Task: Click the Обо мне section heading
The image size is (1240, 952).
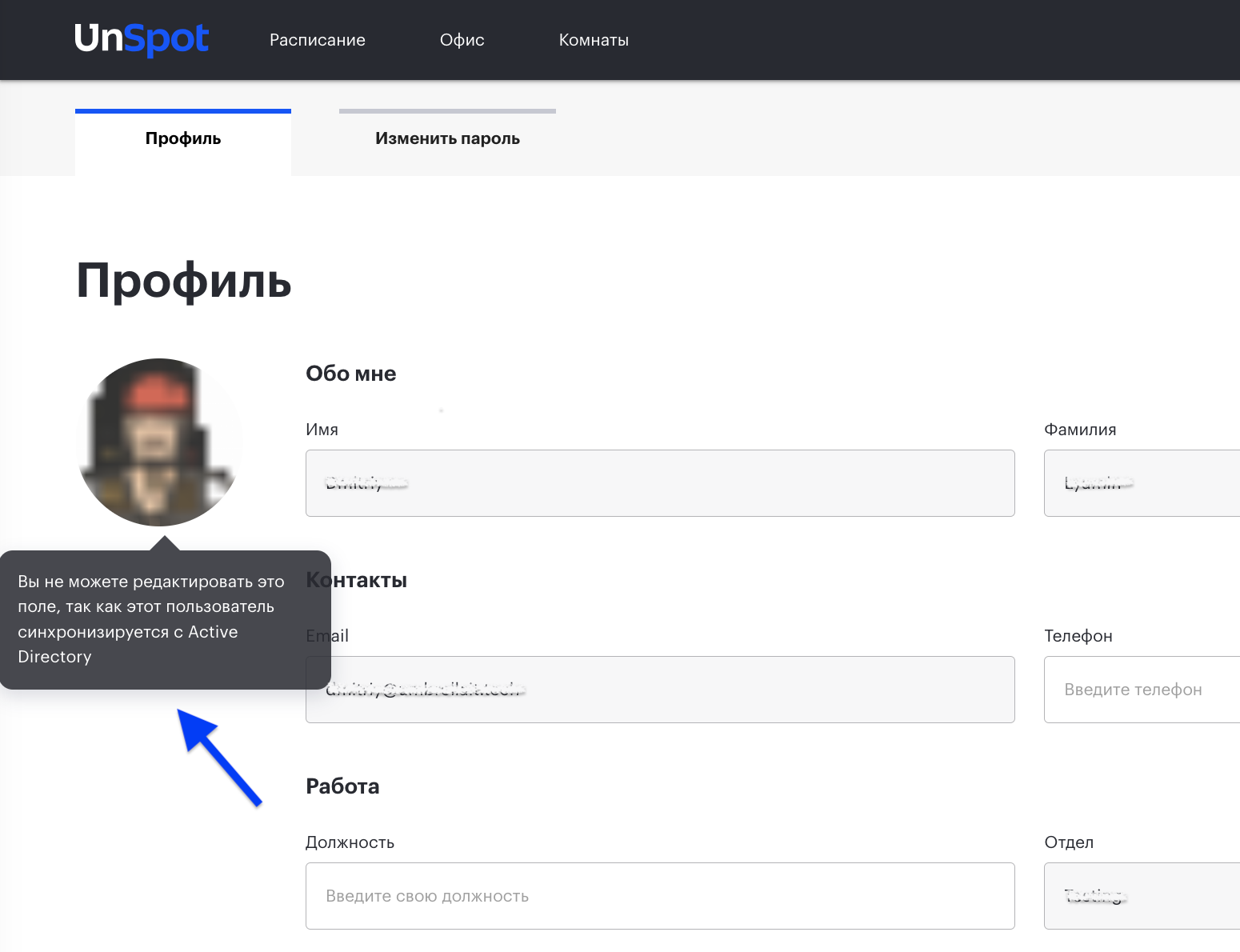Action: (351, 374)
